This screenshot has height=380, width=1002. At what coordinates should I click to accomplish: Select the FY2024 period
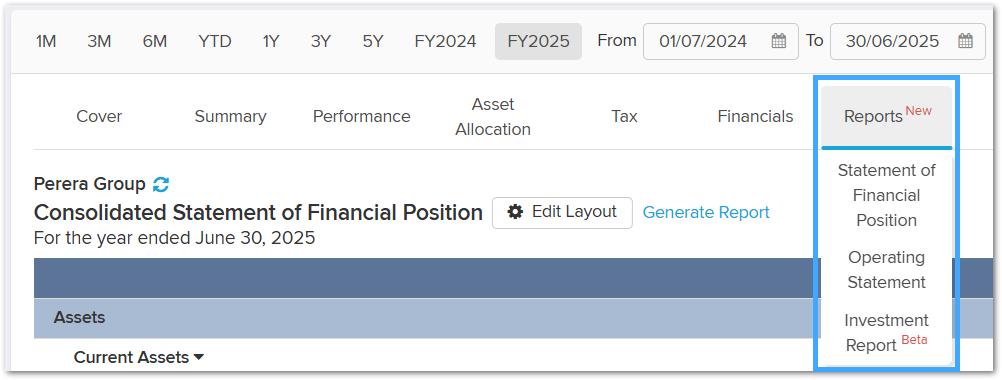pos(445,42)
